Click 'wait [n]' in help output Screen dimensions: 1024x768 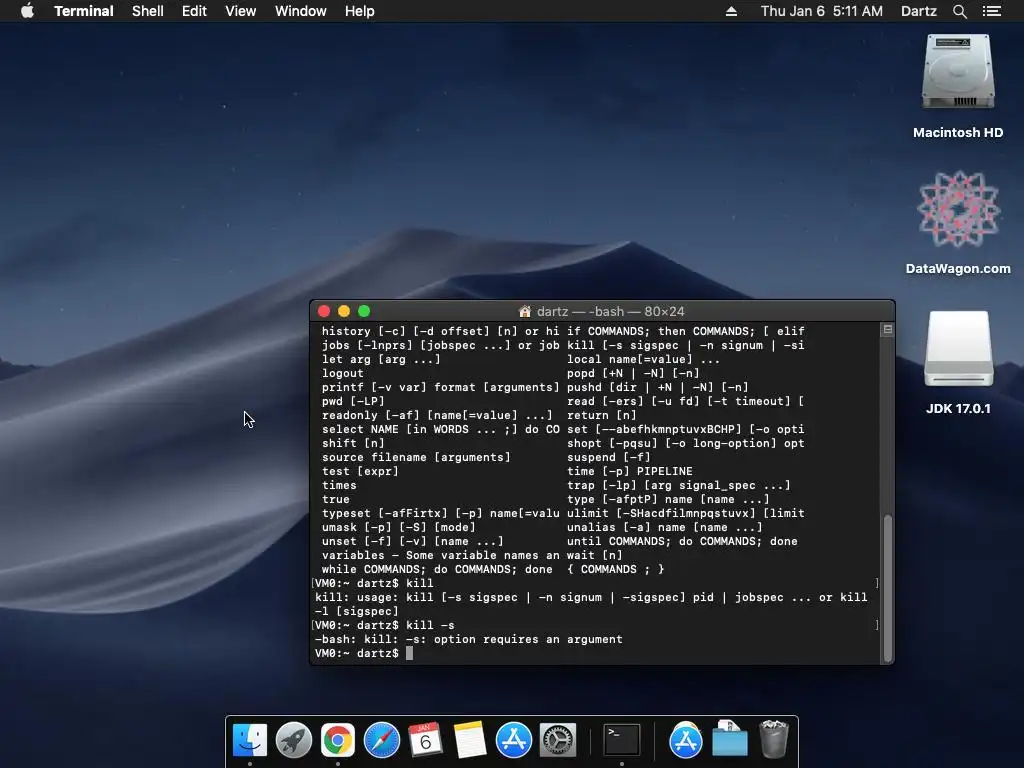[x=594, y=555]
